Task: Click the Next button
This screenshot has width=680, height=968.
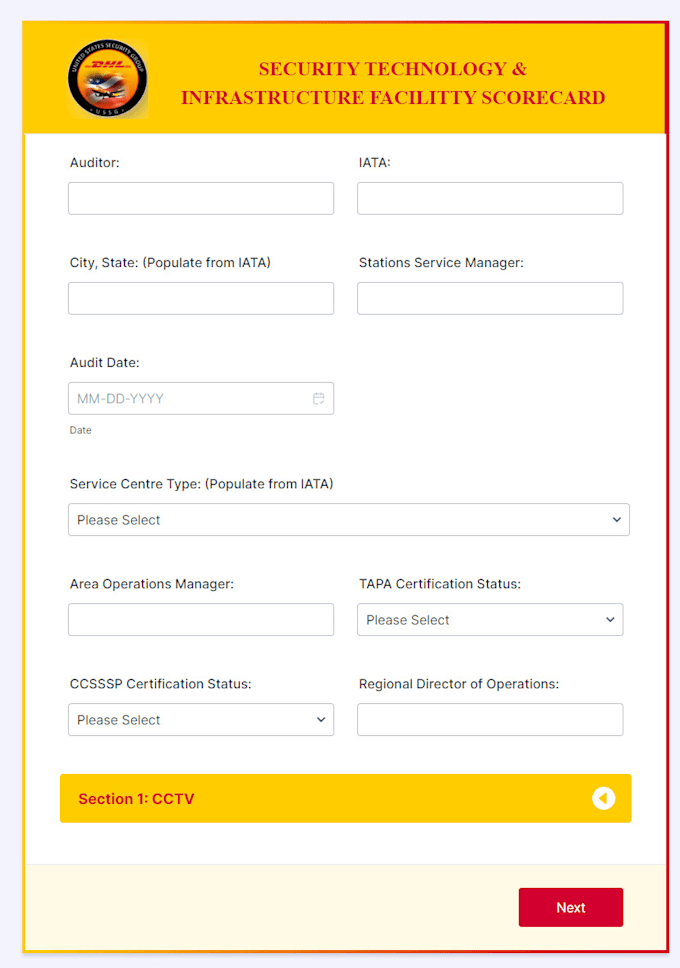Action: pos(570,907)
